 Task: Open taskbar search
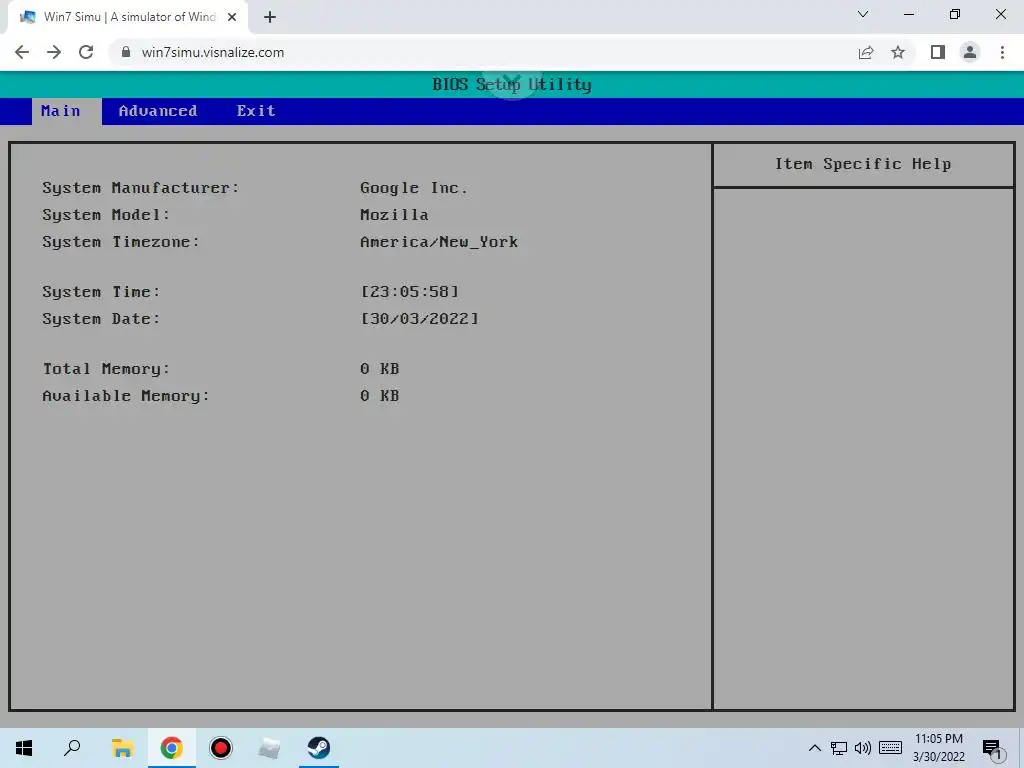(x=72, y=748)
